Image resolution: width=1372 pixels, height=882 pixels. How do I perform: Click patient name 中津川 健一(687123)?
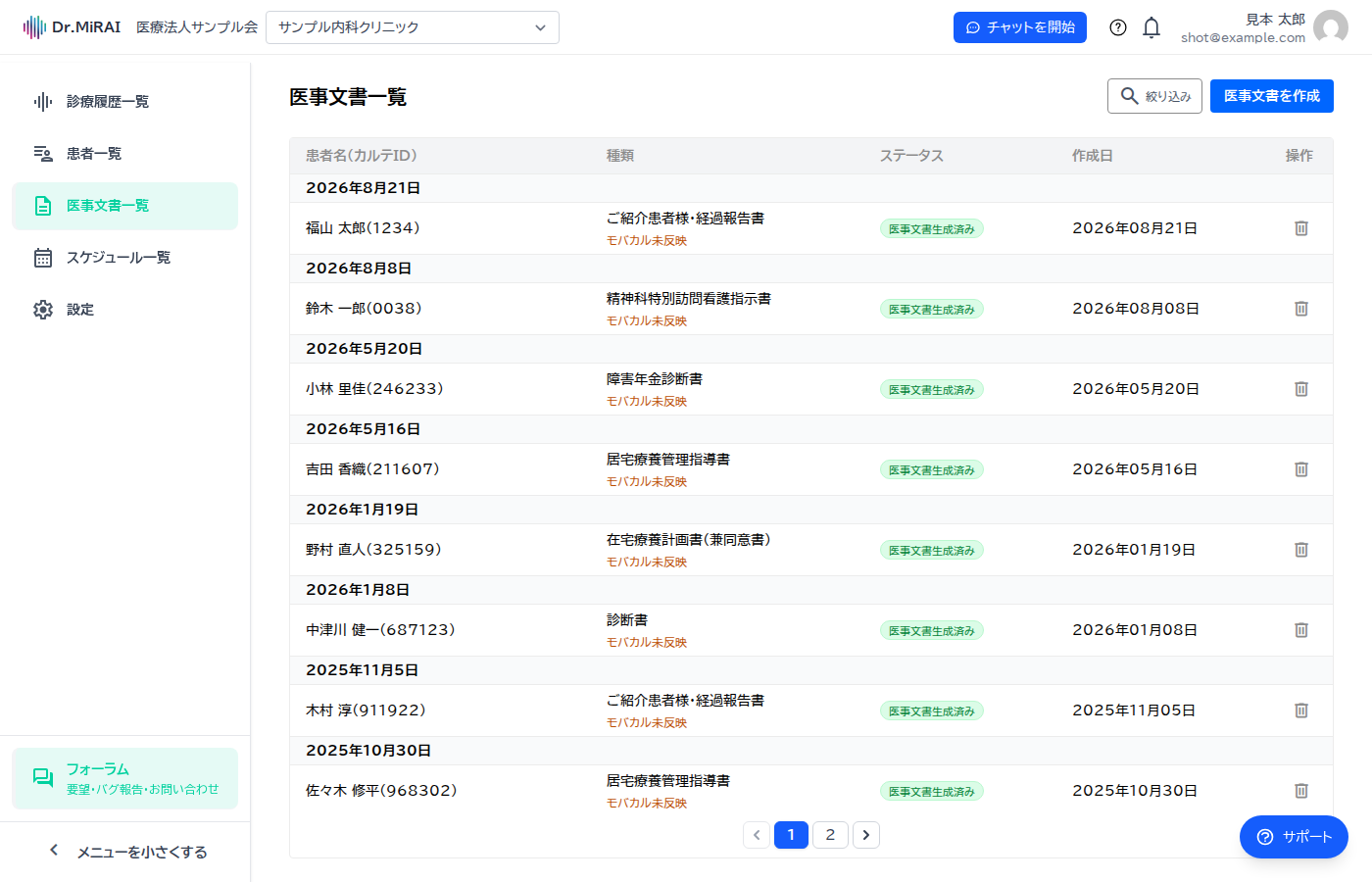click(x=380, y=630)
